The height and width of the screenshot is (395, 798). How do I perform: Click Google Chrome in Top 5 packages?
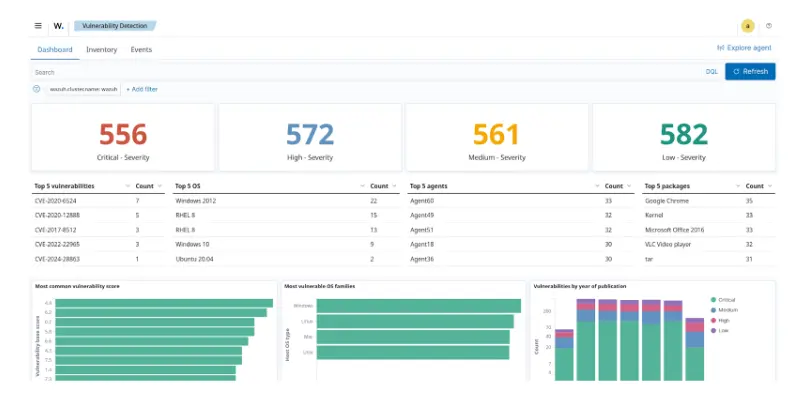point(667,201)
